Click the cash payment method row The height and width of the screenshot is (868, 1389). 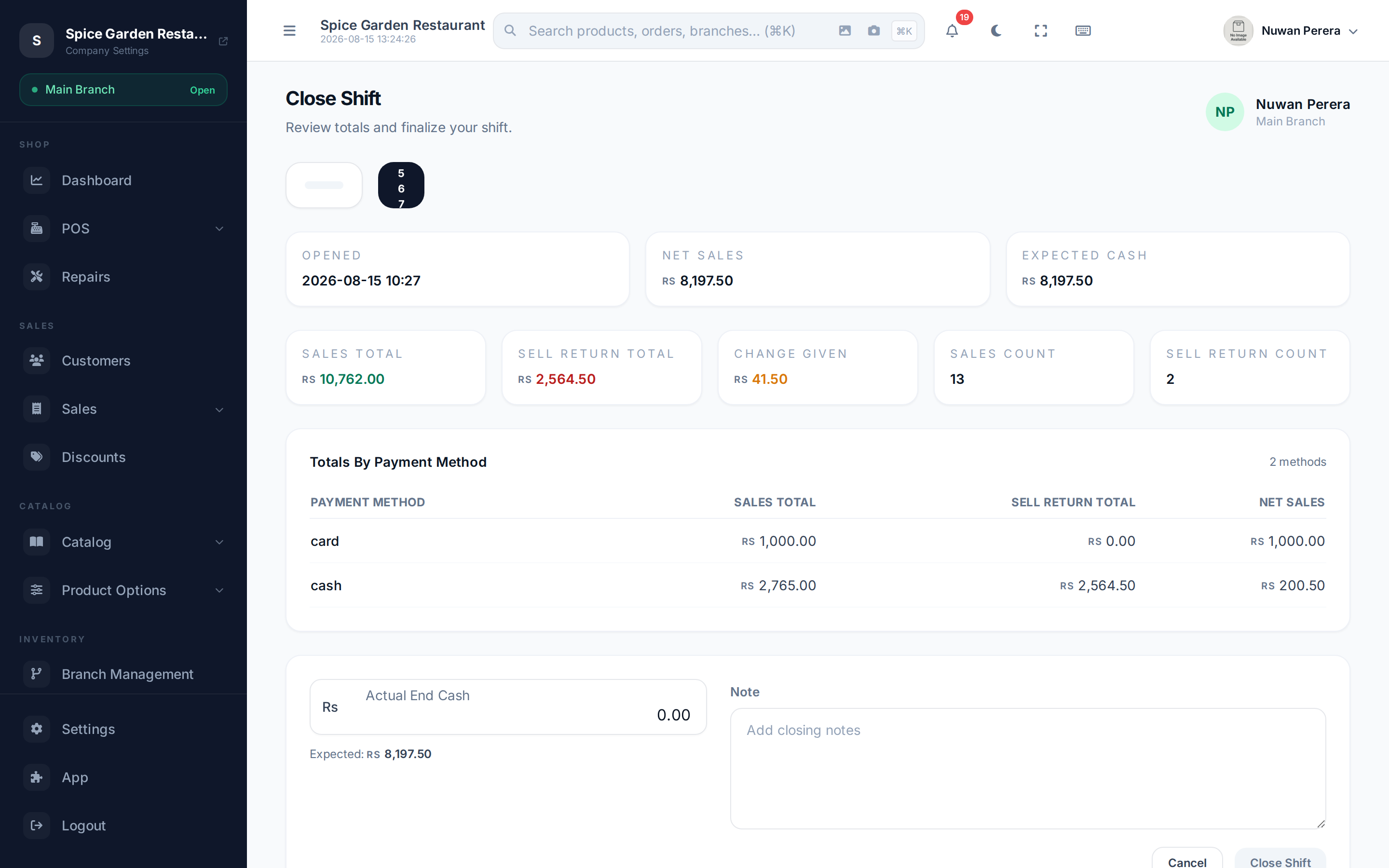point(817,585)
